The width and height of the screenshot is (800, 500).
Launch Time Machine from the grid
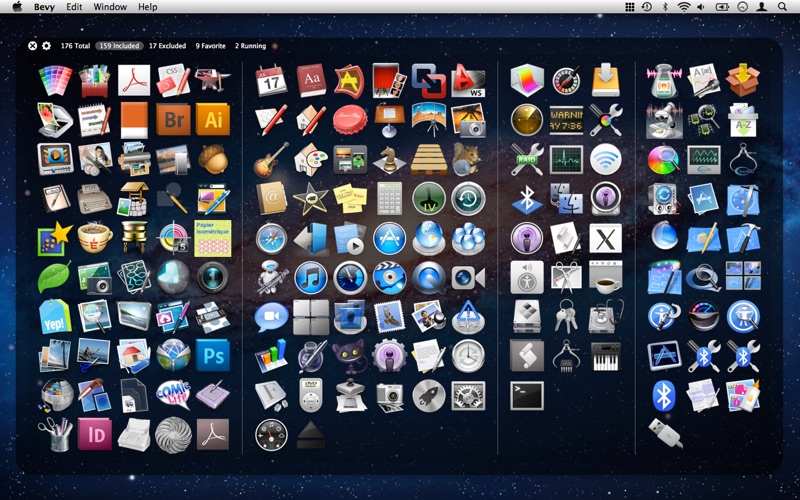[467, 198]
